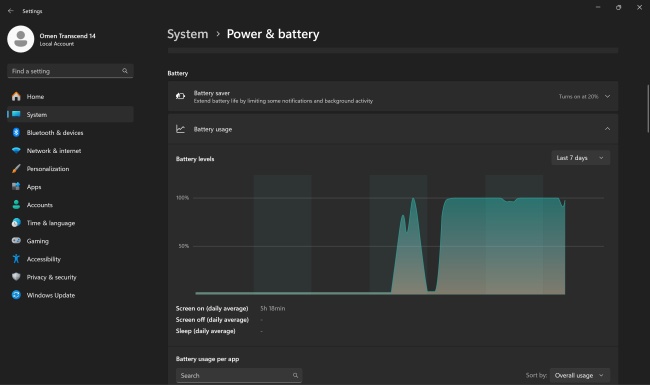650x385 pixels.
Task: Click the Accounts person icon
Action: (16, 205)
